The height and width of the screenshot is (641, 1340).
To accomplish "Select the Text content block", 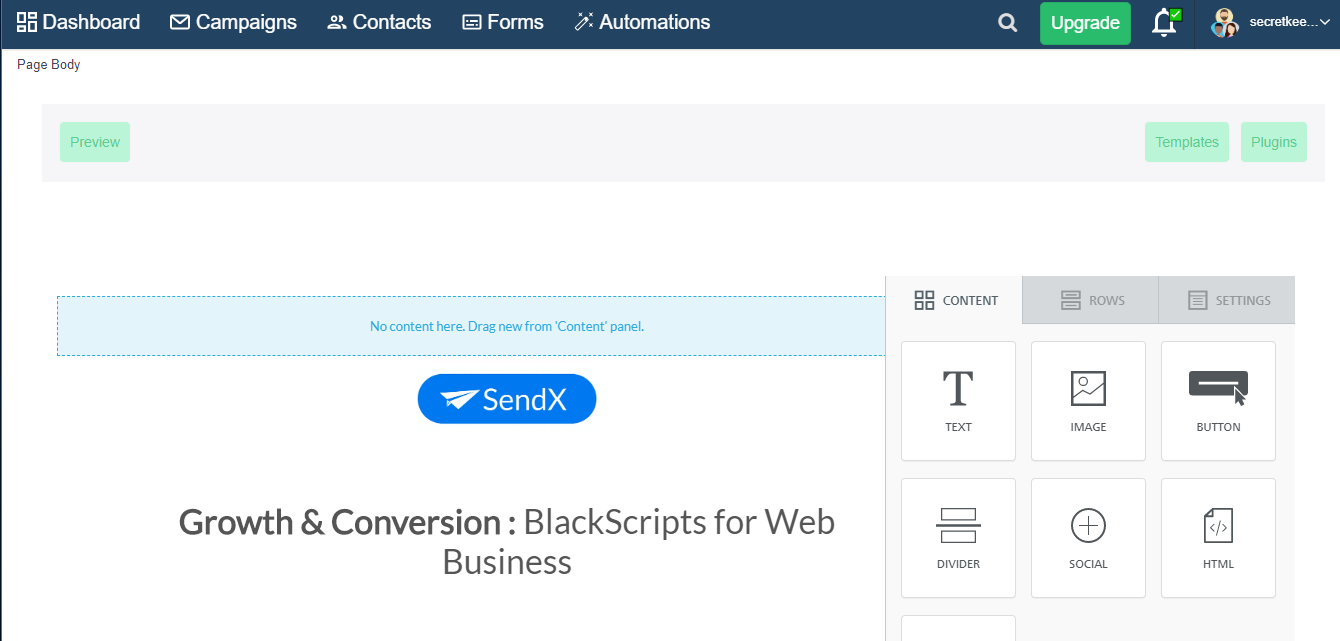I will [958, 401].
